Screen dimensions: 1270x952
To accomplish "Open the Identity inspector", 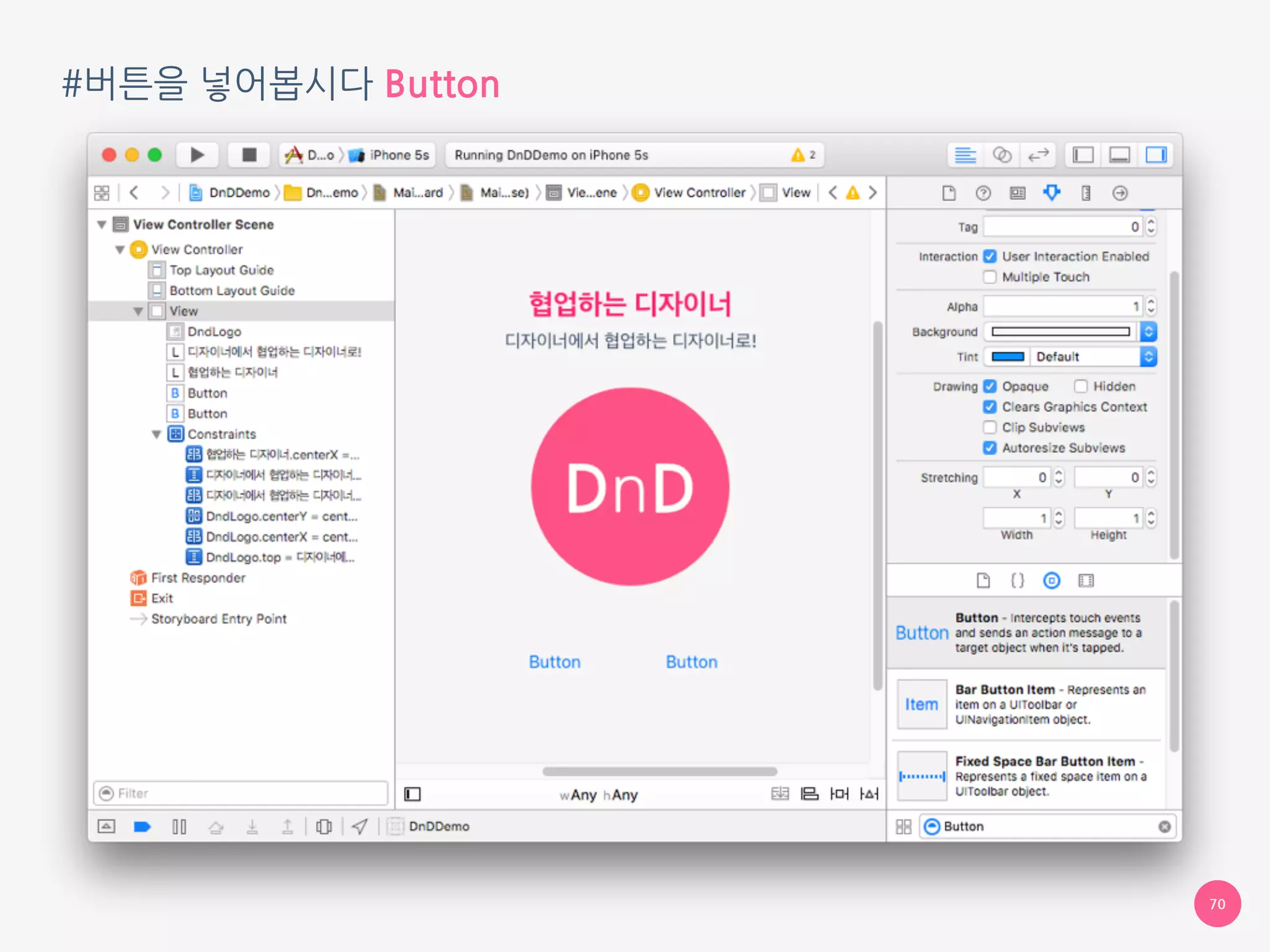I will [x=1018, y=193].
